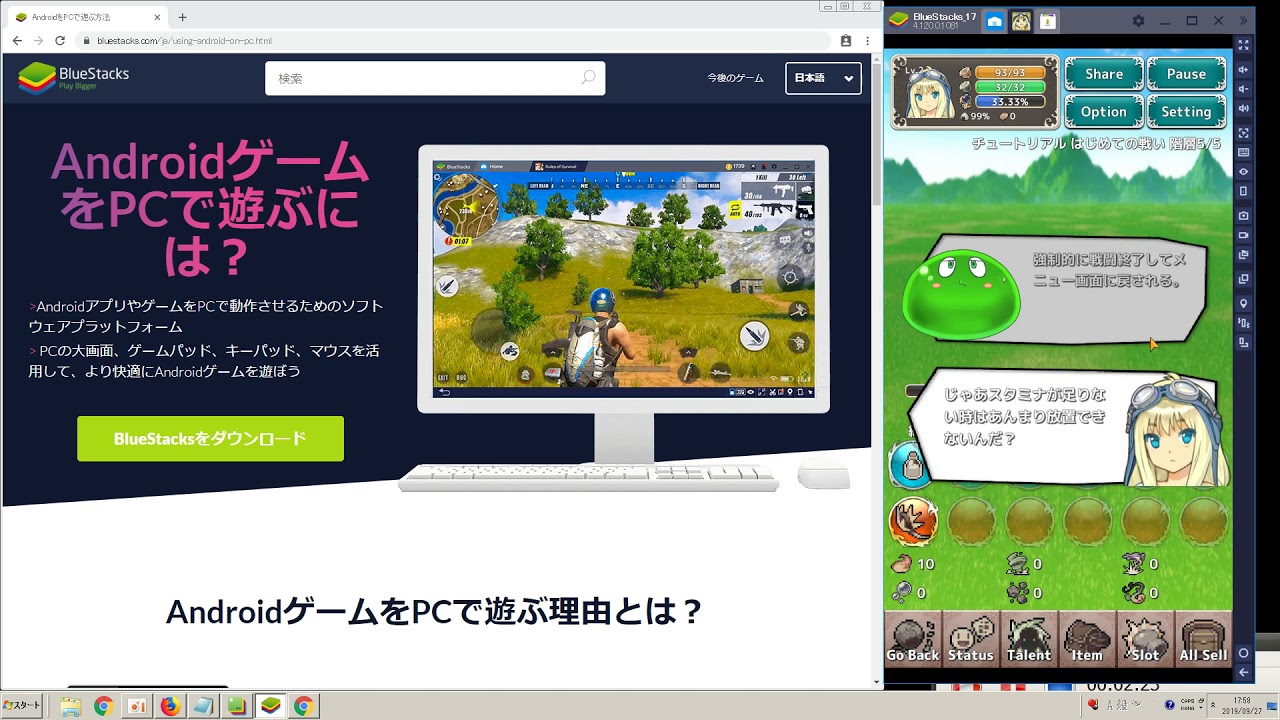Open a new browser tab with plus
This screenshot has width=1280, height=720.
pyautogui.click(x=182, y=17)
